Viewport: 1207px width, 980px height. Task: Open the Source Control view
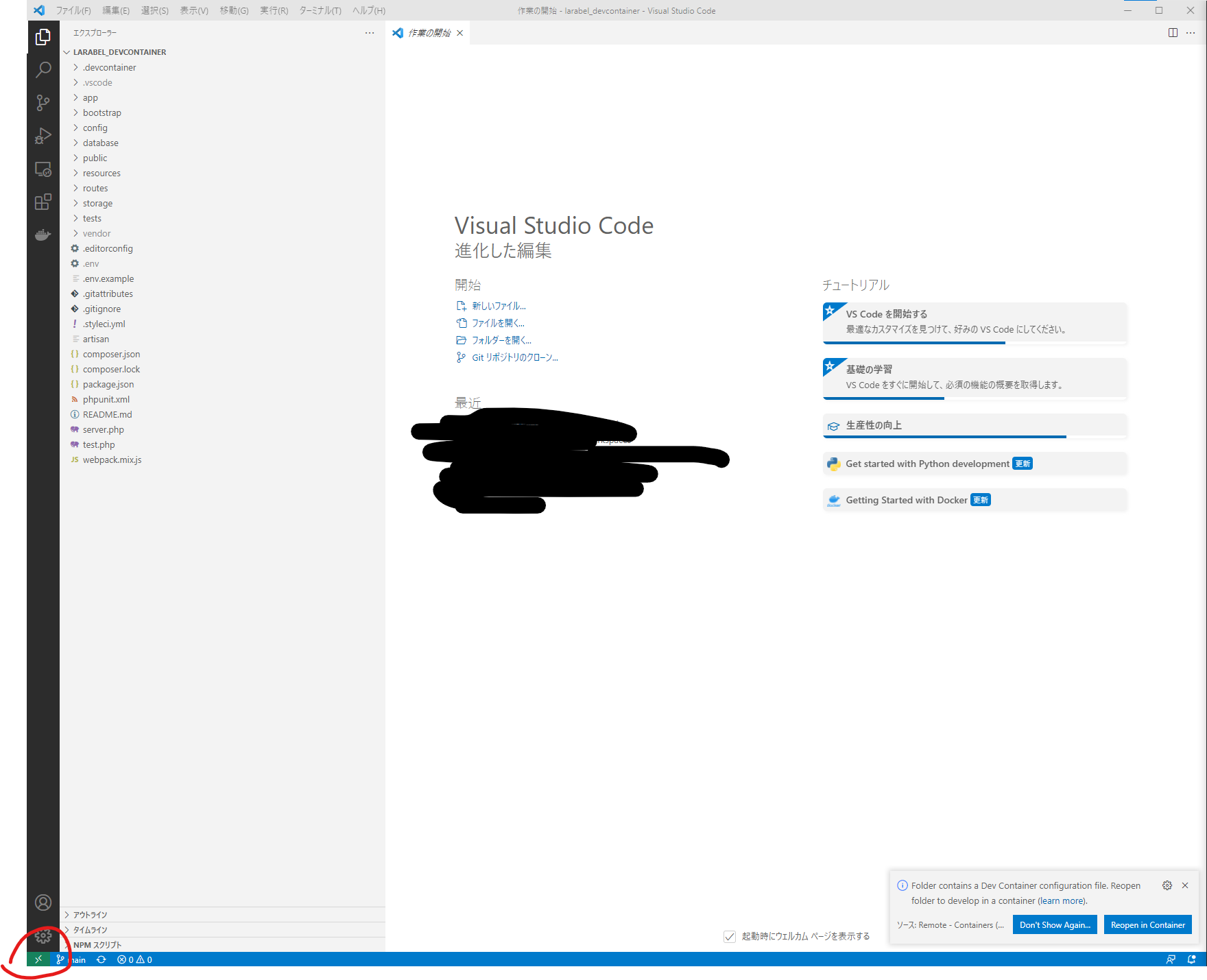(x=43, y=102)
